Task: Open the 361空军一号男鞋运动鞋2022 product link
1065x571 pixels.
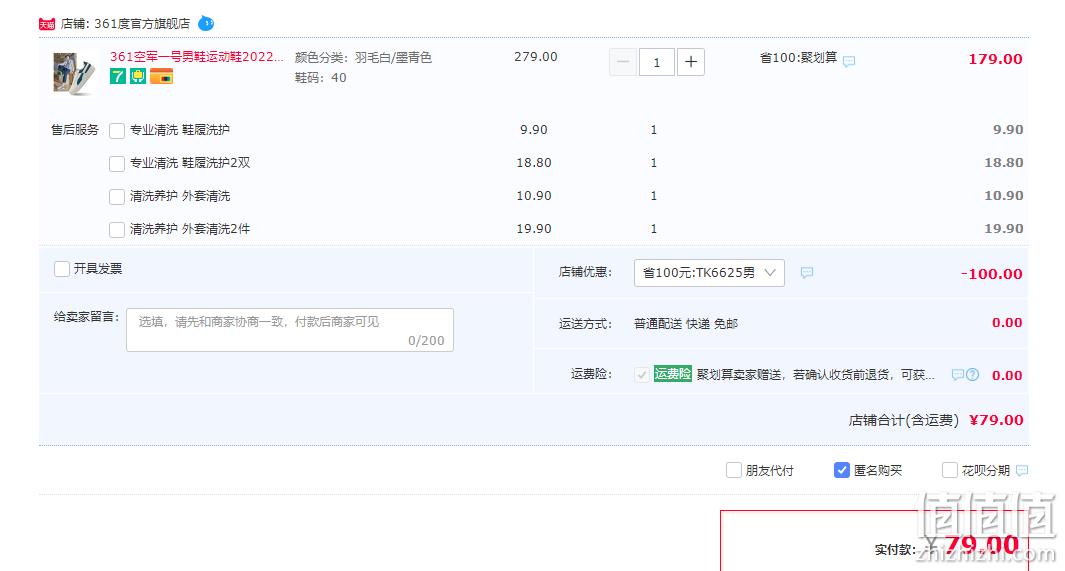Action: coord(197,57)
